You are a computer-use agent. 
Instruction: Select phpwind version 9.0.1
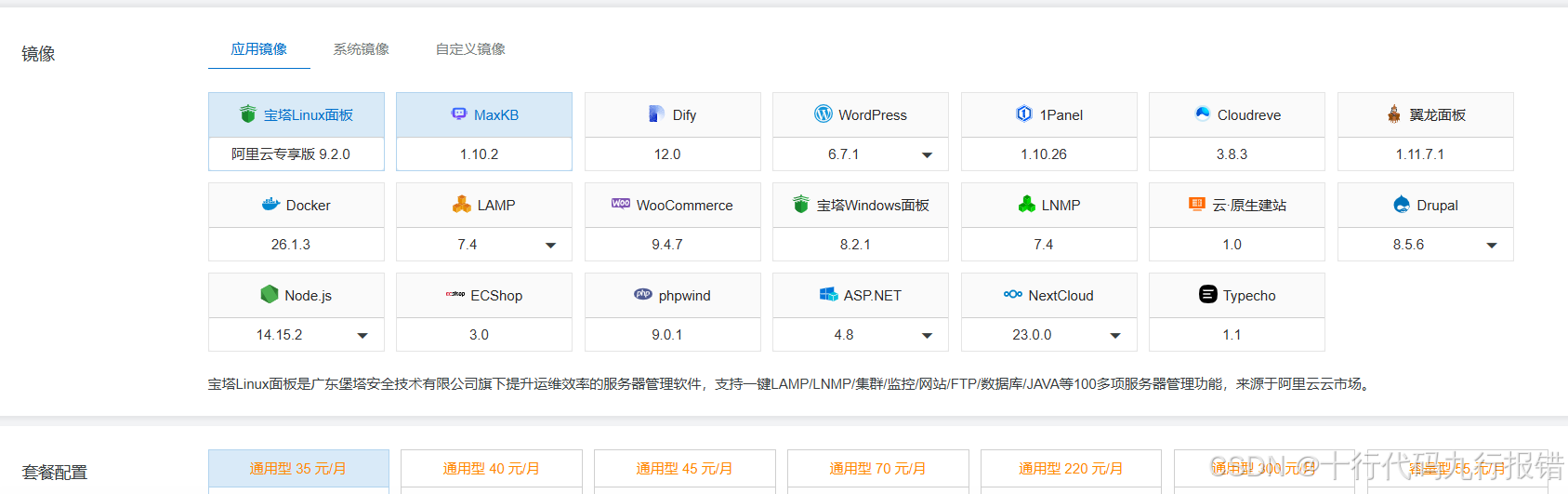[x=673, y=335]
